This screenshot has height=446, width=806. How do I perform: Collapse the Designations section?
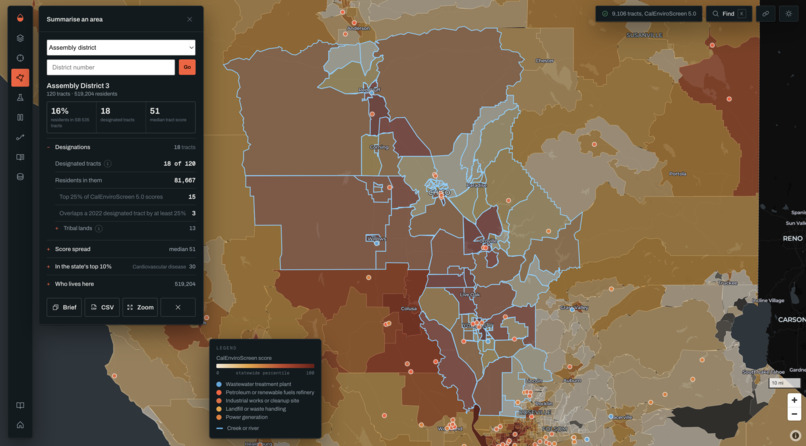click(x=121, y=147)
